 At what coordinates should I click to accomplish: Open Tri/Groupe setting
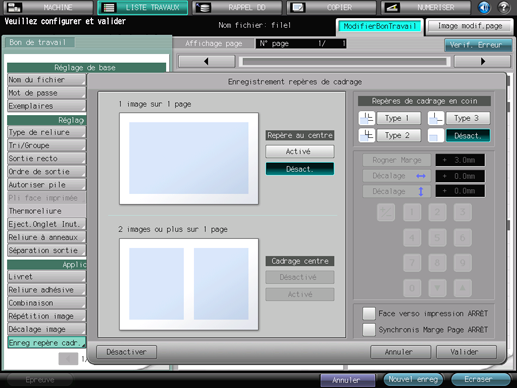(x=47, y=145)
